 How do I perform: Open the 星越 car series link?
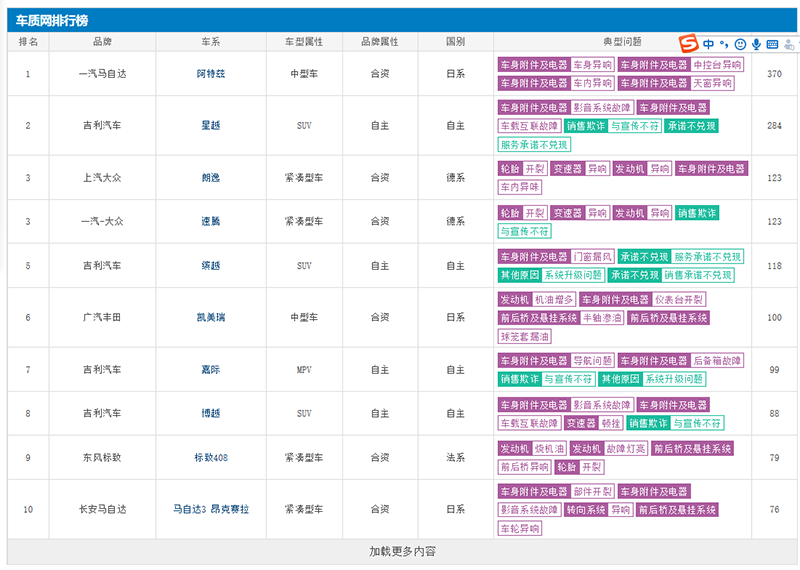[211, 126]
